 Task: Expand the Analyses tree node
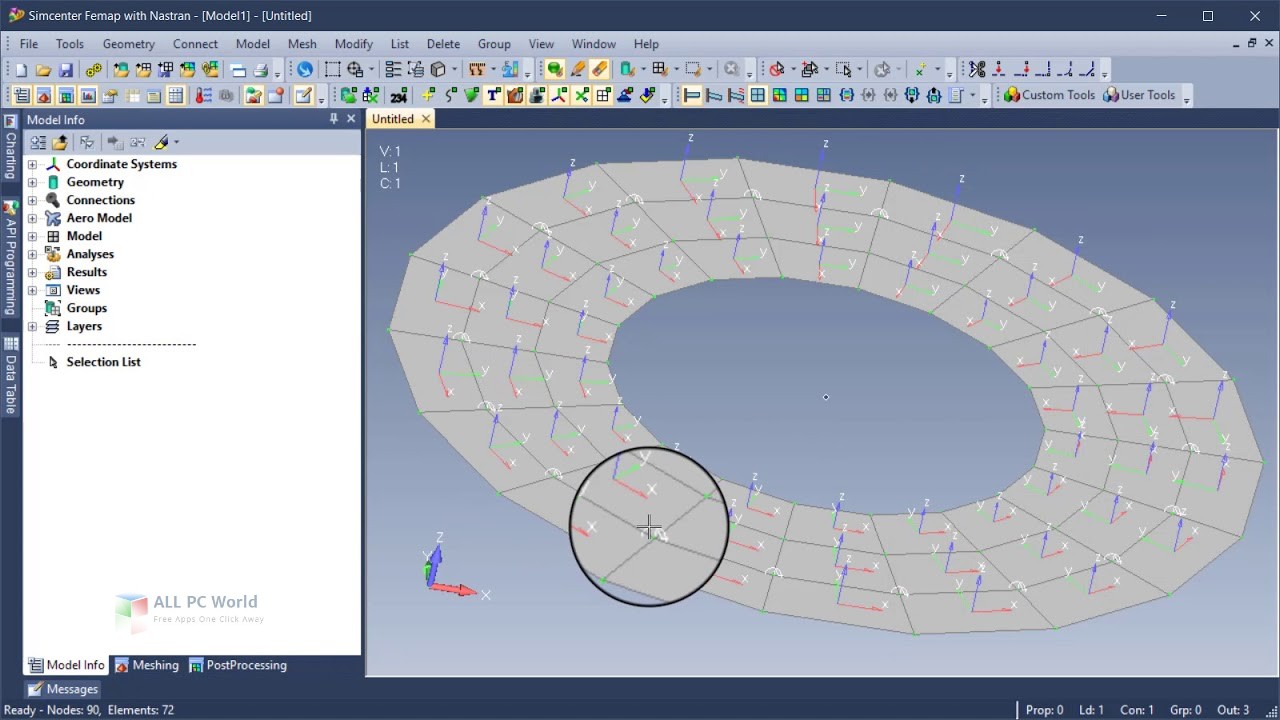coord(32,254)
